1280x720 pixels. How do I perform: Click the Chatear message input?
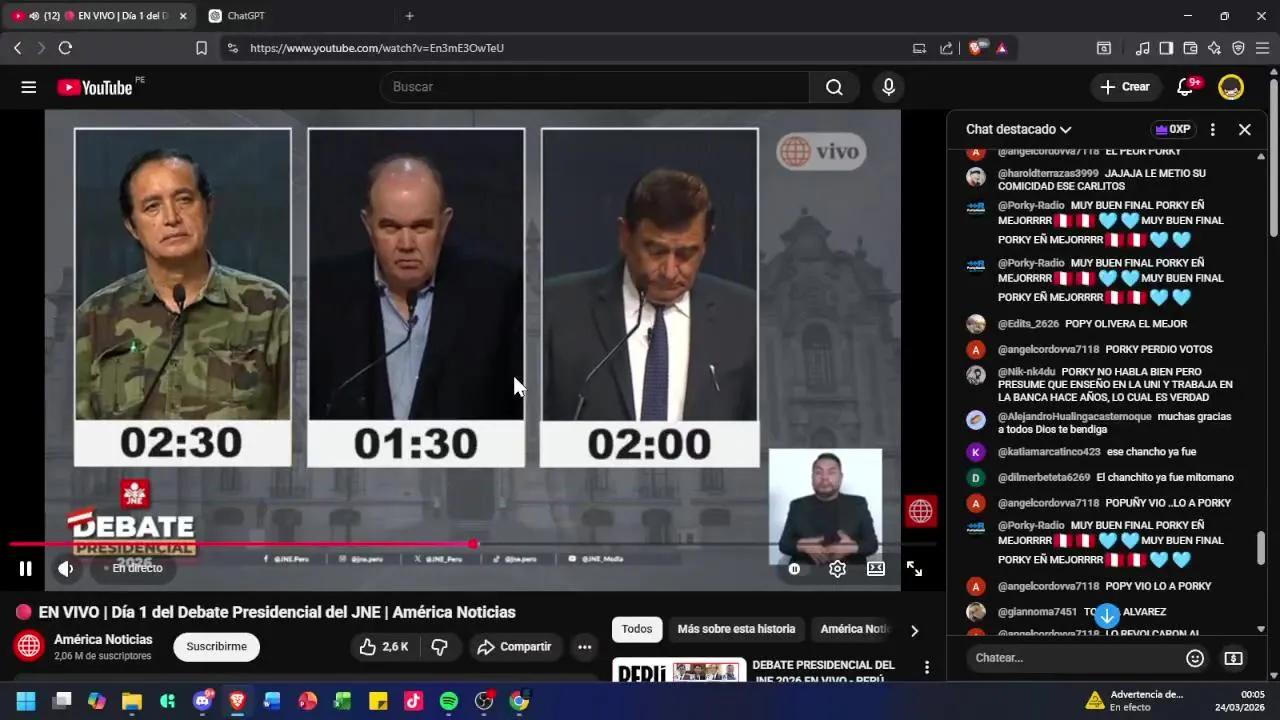click(x=1074, y=658)
